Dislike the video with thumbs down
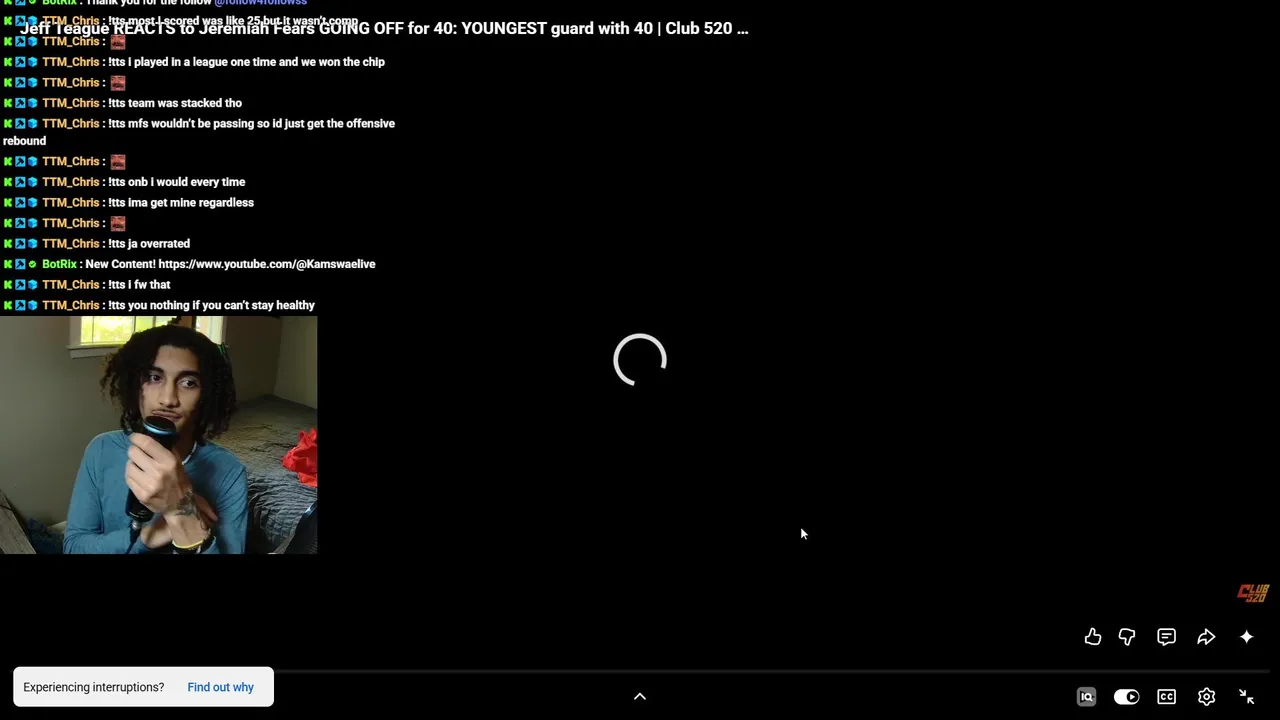 (x=1127, y=637)
